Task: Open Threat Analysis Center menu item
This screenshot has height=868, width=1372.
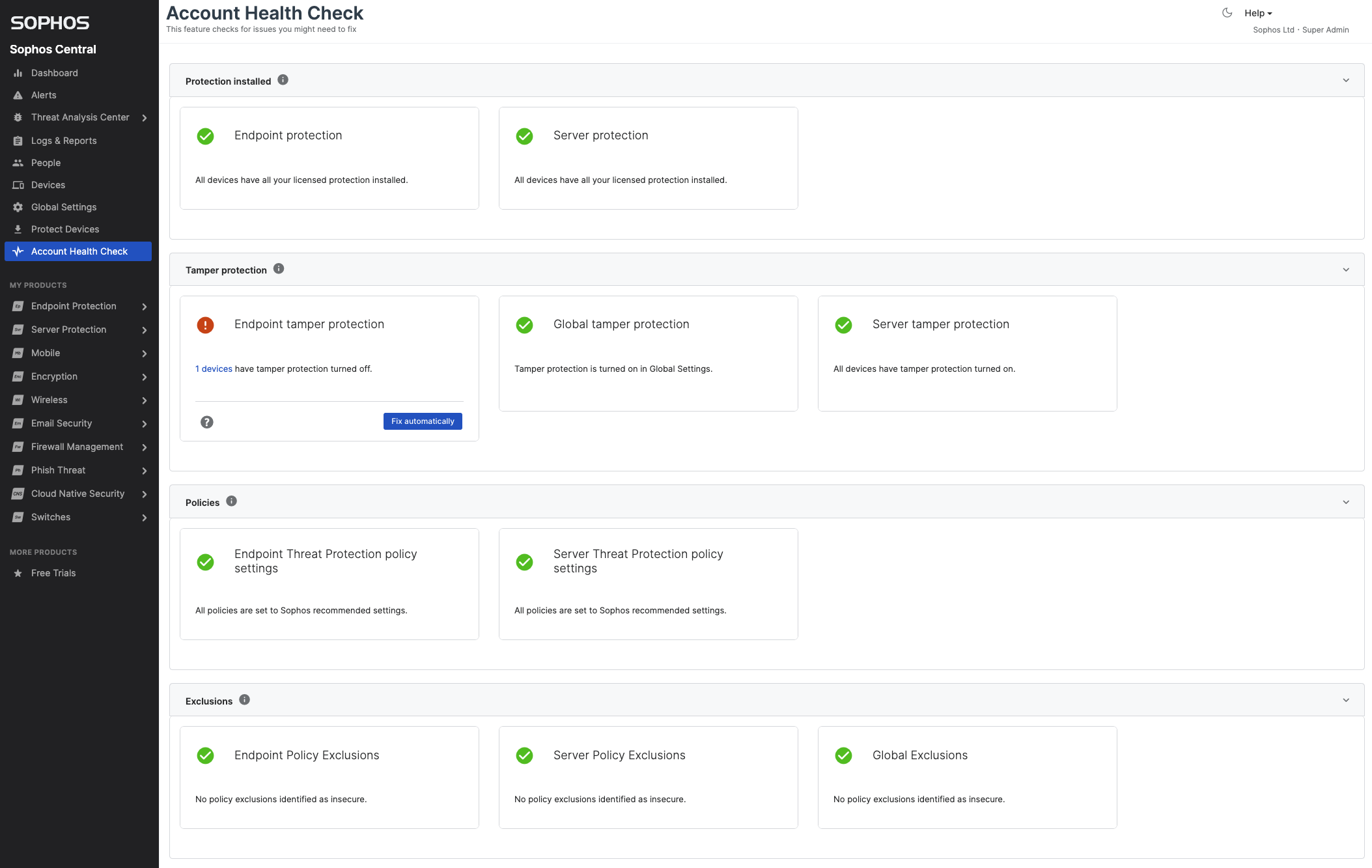Action: pos(80,117)
